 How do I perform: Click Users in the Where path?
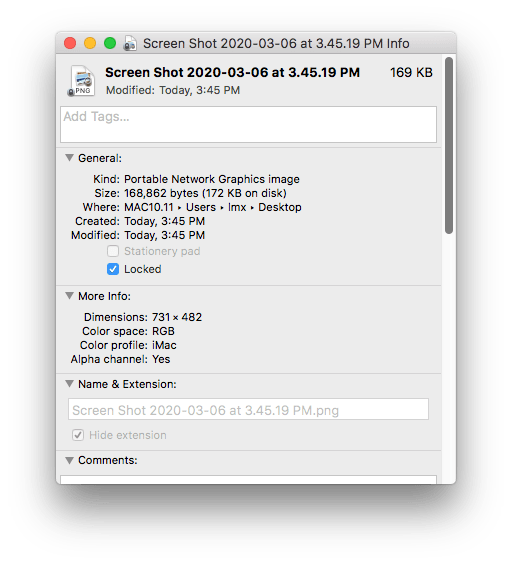[x=201, y=207]
